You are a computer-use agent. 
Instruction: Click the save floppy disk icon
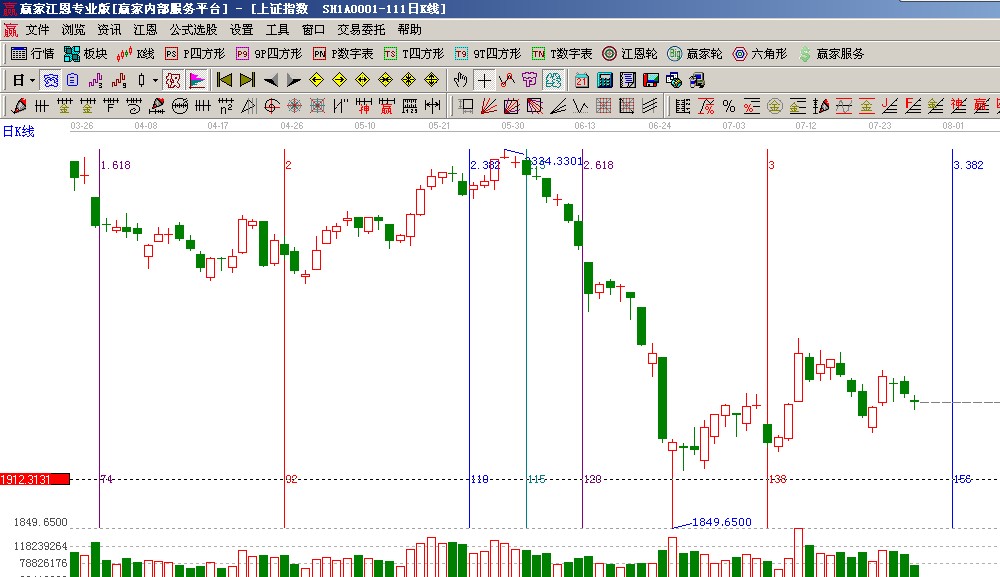point(649,80)
